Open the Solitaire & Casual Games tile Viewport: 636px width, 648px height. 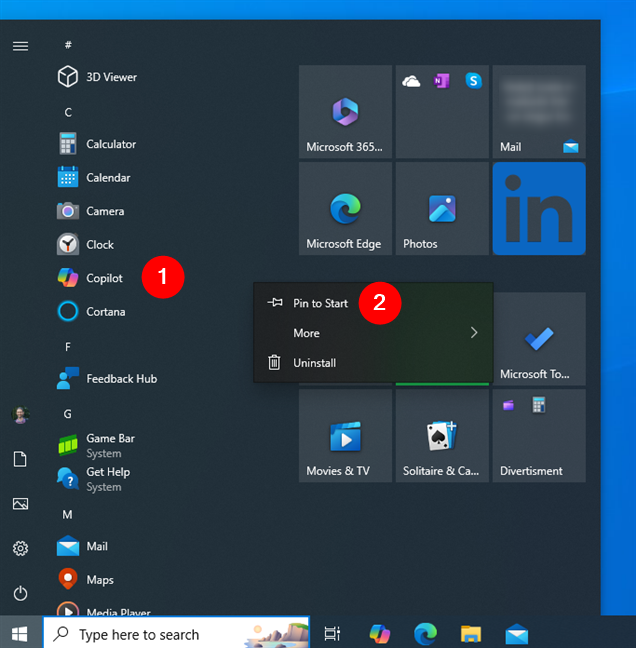click(x=442, y=436)
